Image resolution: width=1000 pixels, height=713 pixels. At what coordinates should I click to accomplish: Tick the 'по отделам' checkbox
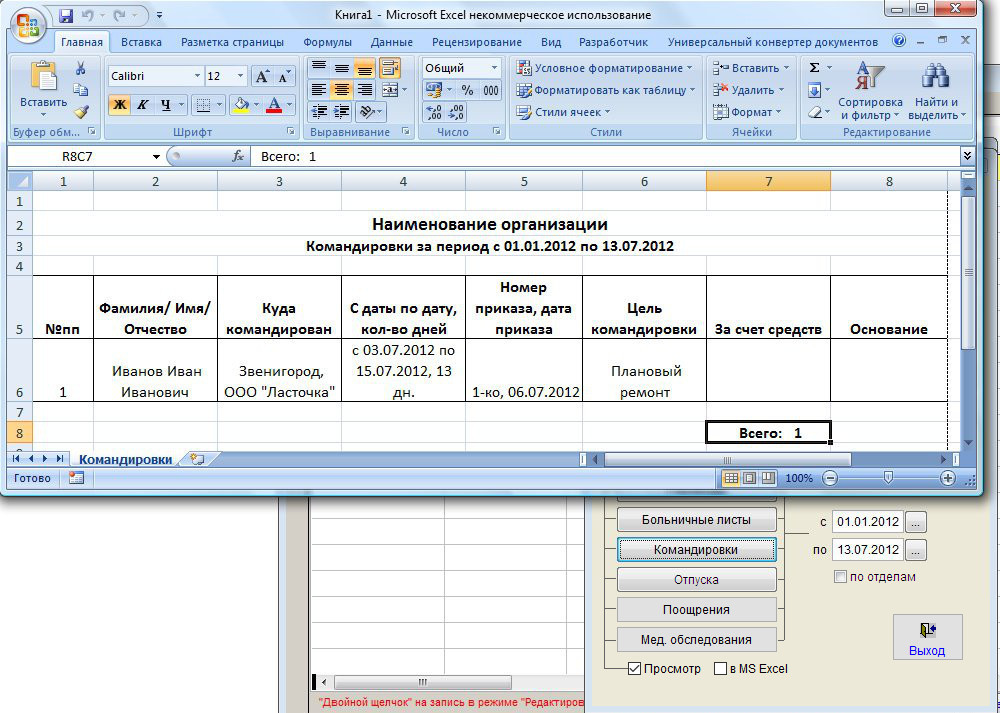click(x=840, y=577)
